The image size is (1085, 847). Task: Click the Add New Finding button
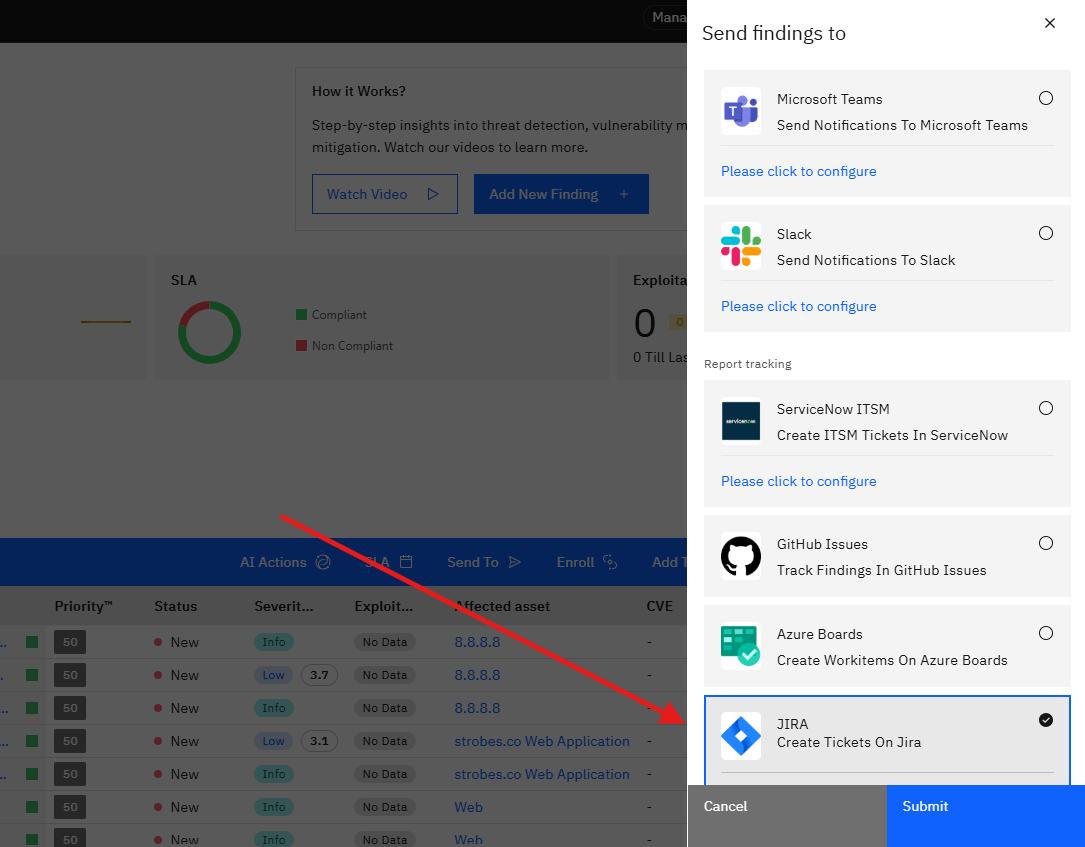561,194
